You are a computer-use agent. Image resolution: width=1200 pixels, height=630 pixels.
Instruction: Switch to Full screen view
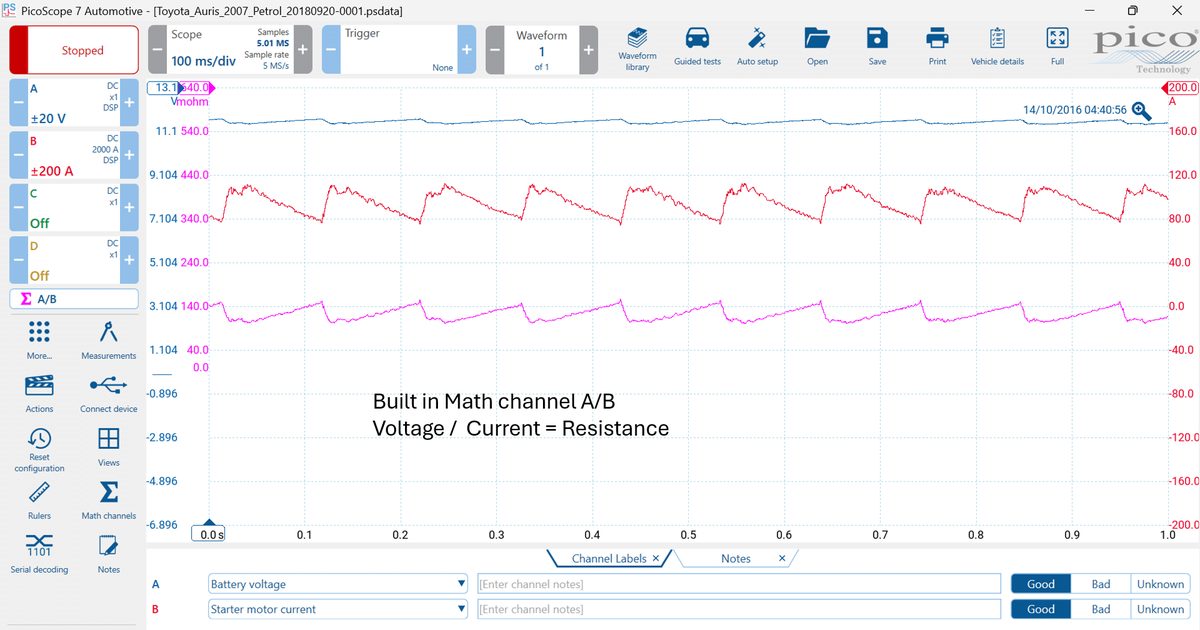tap(1057, 48)
